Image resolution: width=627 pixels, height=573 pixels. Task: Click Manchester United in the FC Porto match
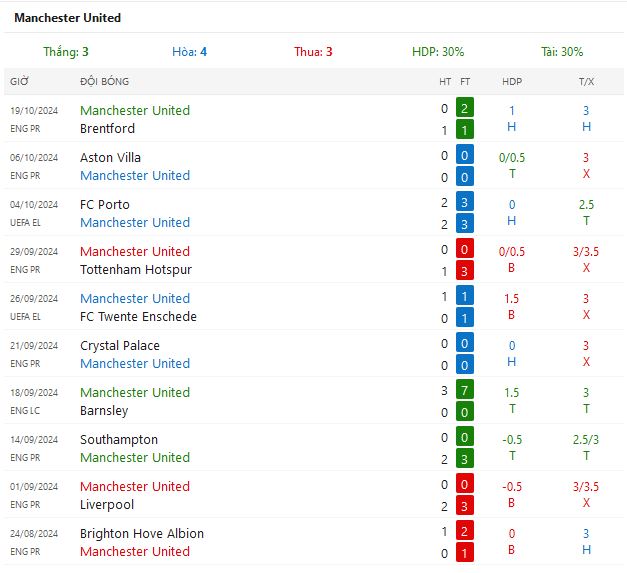[x=135, y=222]
